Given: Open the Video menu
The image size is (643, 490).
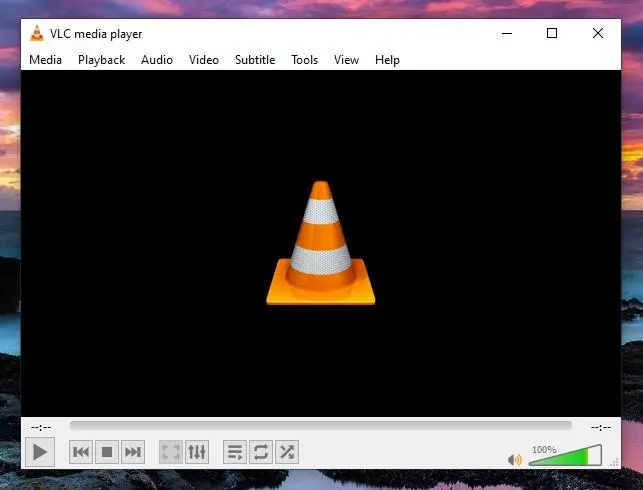Looking at the screenshot, I should (204, 60).
